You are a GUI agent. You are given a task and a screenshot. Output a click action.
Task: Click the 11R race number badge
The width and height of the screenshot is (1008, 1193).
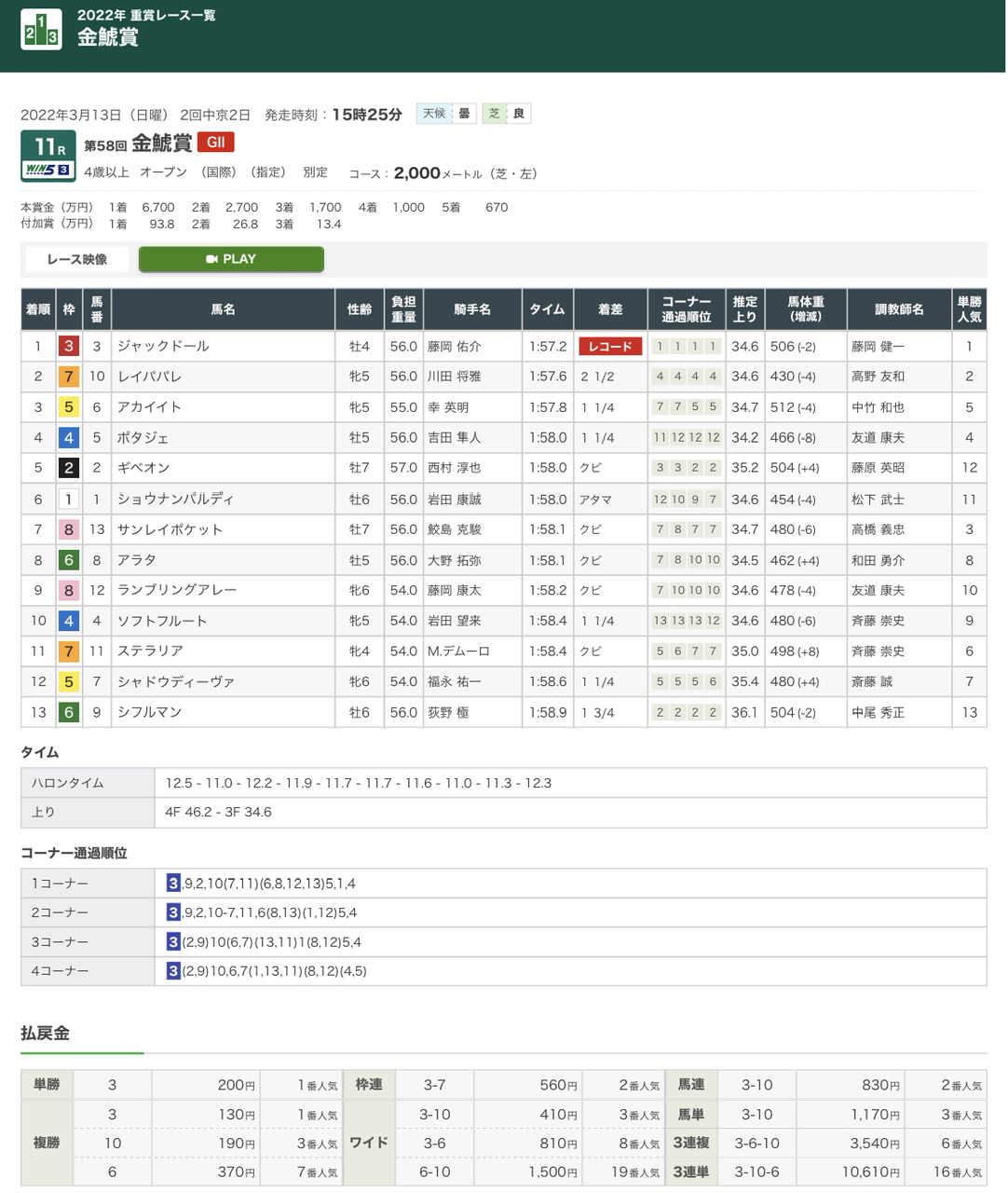[48, 147]
